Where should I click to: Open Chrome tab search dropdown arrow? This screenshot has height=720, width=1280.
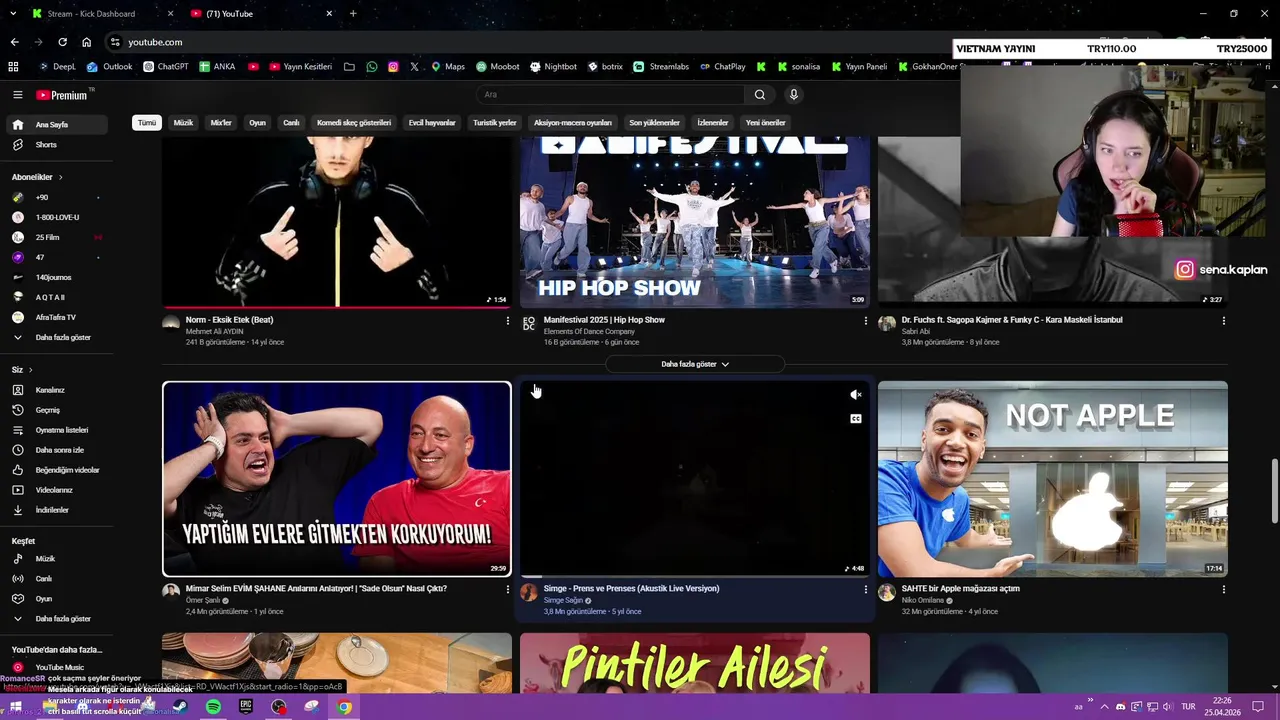coord(14,14)
